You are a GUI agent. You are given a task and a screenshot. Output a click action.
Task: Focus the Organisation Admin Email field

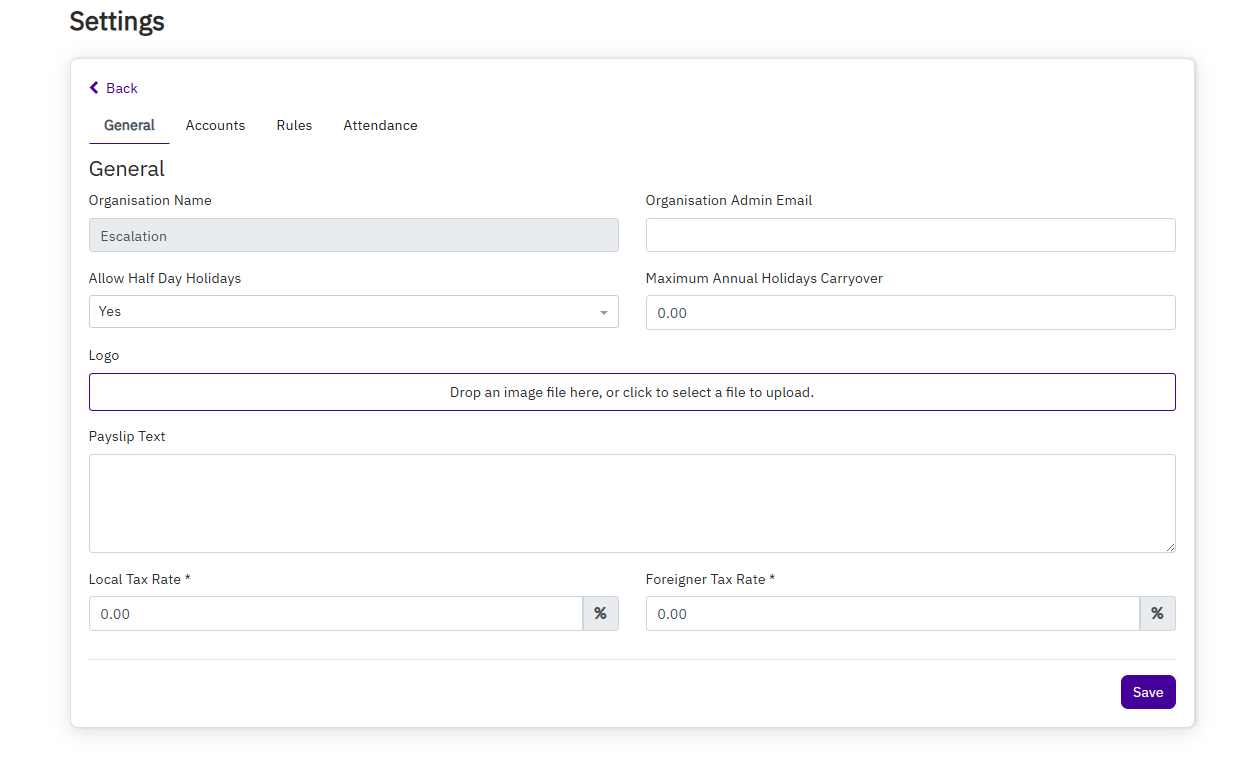coord(910,236)
